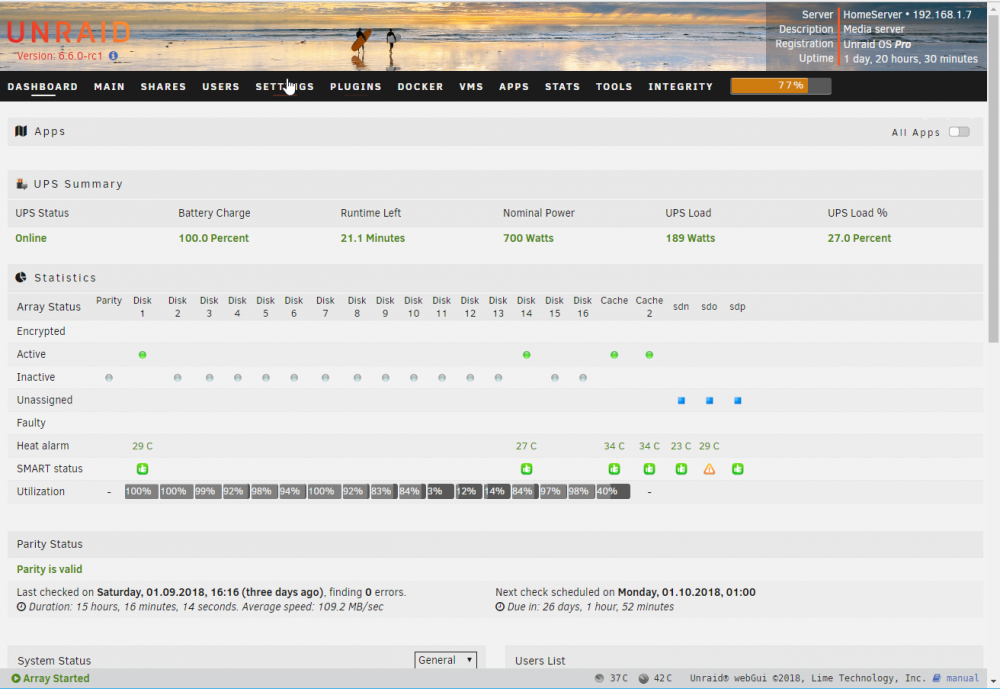Open the Users tab
The width and height of the screenshot is (1000, 689).
coord(221,87)
